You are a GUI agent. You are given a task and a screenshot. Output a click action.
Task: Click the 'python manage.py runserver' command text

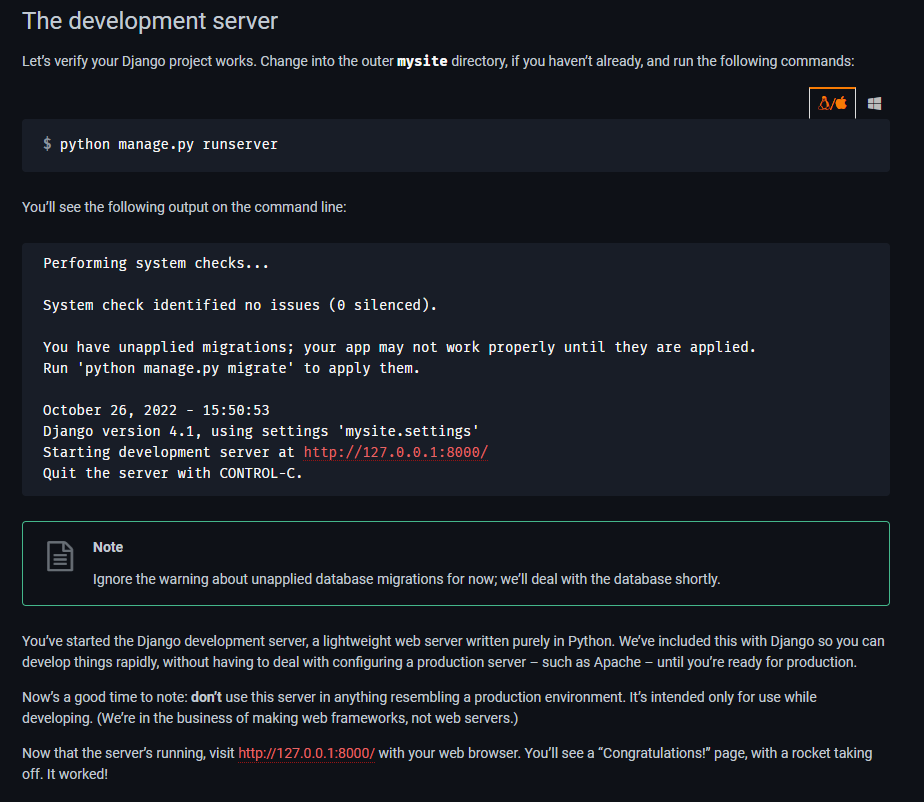[169, 144]
